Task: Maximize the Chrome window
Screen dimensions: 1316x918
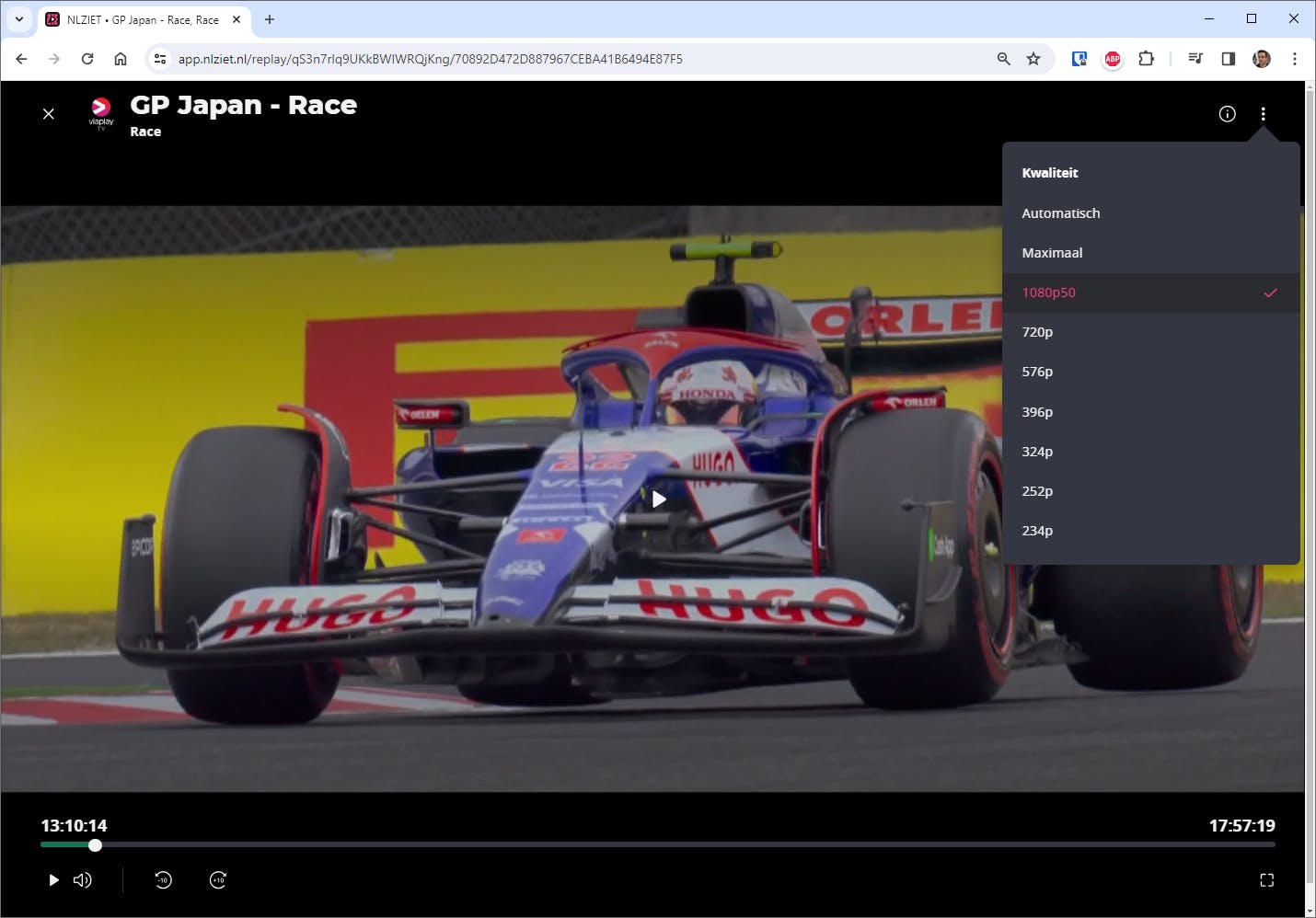Action: [1252, 18]
